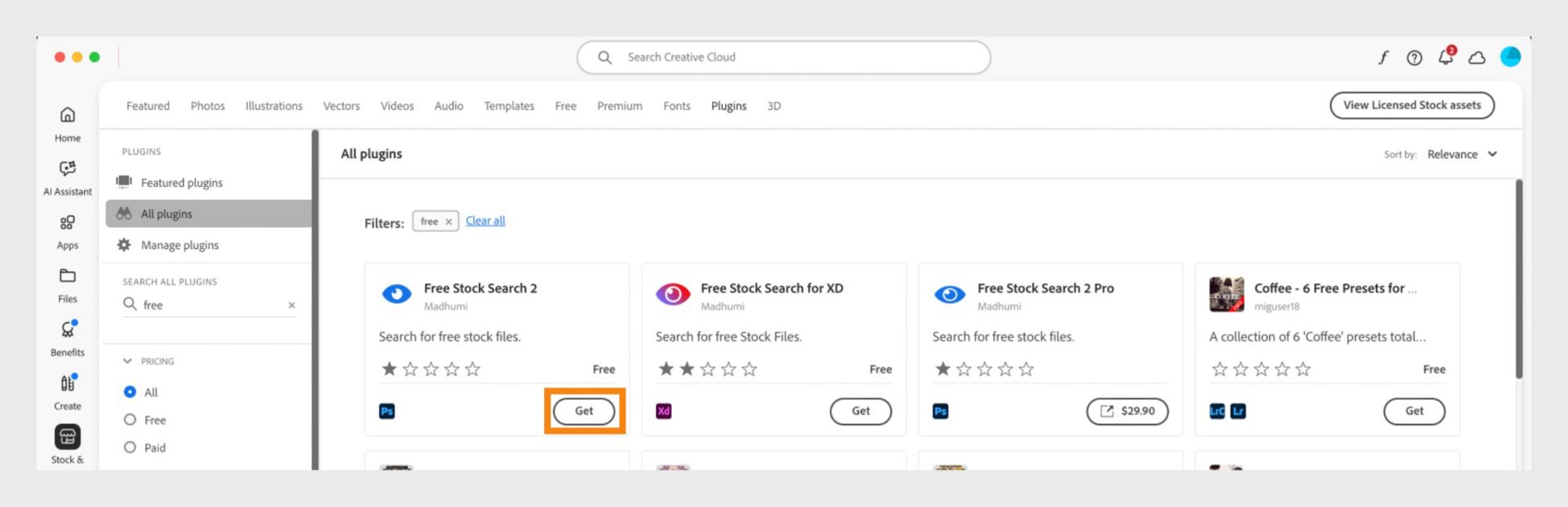Open Create in the sidebar
Image resolution: width=1568 pixels, height=507 pixels.
[68, 393]
